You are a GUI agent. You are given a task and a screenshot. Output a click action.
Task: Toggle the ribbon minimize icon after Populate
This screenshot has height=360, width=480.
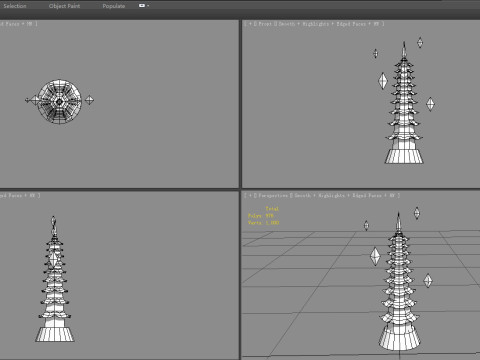(142, 6)
